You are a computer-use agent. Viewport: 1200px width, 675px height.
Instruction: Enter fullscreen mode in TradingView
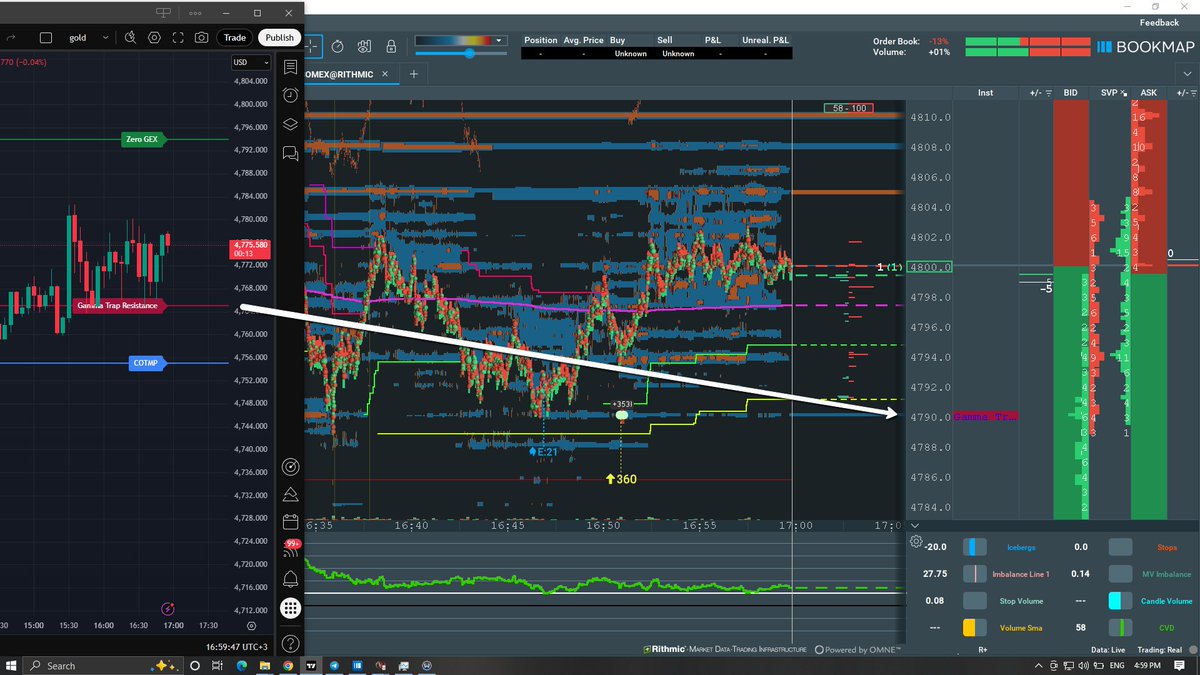tap(178, 37)
